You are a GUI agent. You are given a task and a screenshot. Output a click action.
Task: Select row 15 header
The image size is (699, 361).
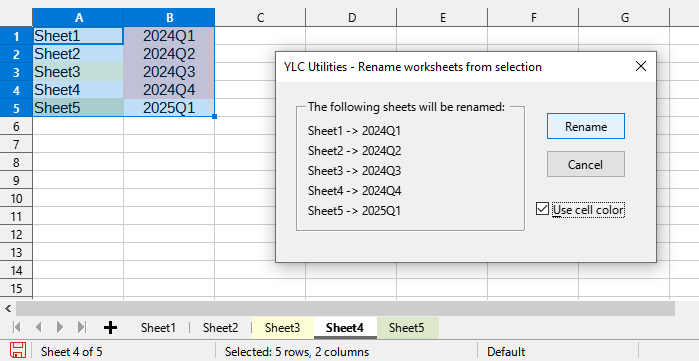[x=16, y=288]
